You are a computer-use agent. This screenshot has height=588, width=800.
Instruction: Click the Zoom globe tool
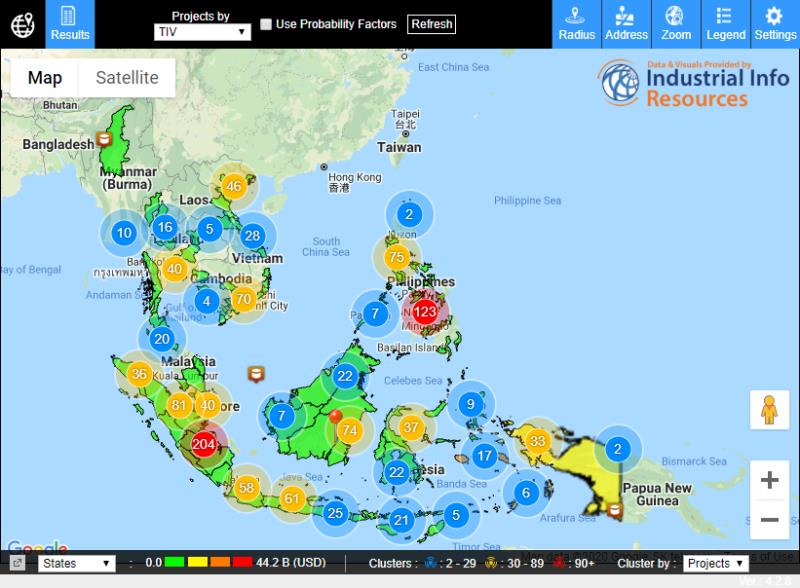[x=676, y=24]
